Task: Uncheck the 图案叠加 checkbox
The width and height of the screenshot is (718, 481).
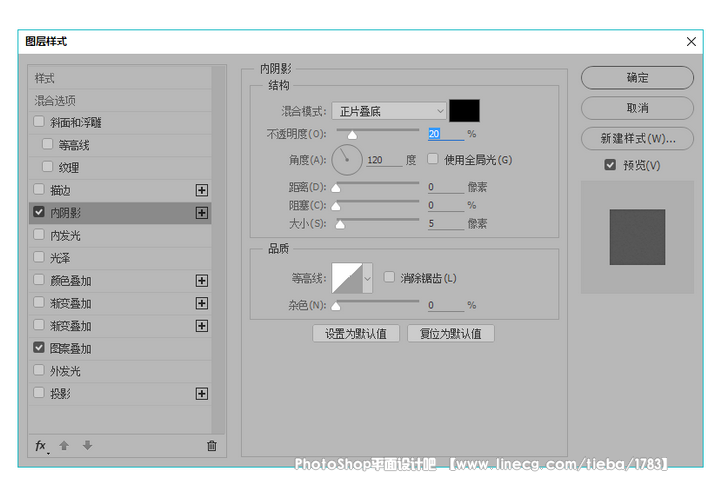Action: point(39,348)
